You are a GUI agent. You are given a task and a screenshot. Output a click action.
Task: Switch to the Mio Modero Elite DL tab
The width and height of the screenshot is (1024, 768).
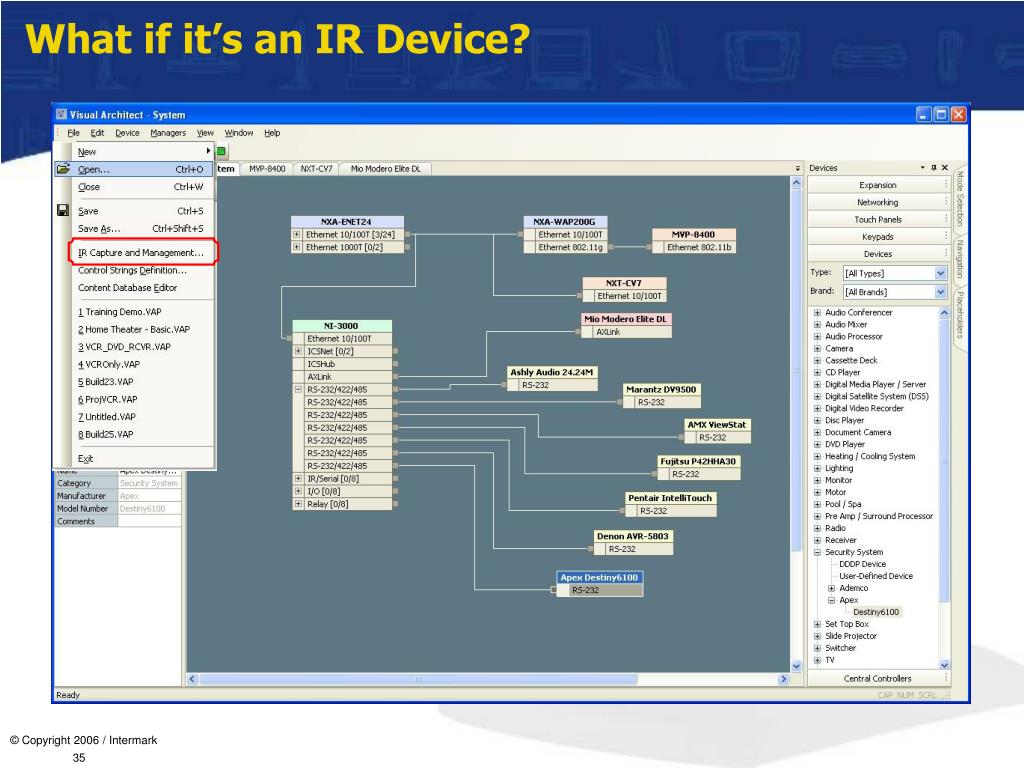[x=385, y=168]
